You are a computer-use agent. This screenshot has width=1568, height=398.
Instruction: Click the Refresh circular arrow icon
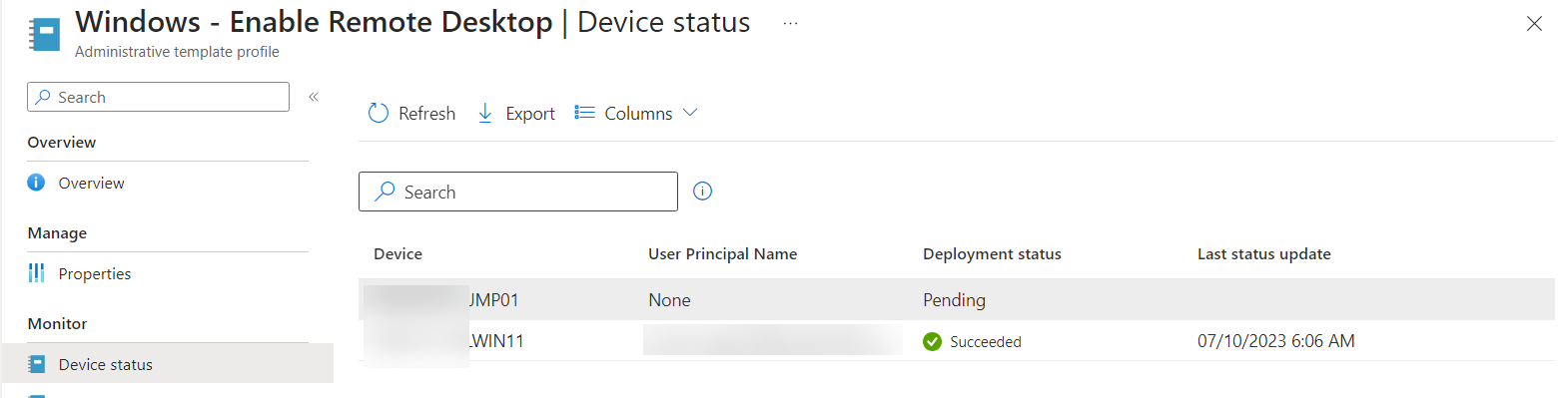coord(378,113)
